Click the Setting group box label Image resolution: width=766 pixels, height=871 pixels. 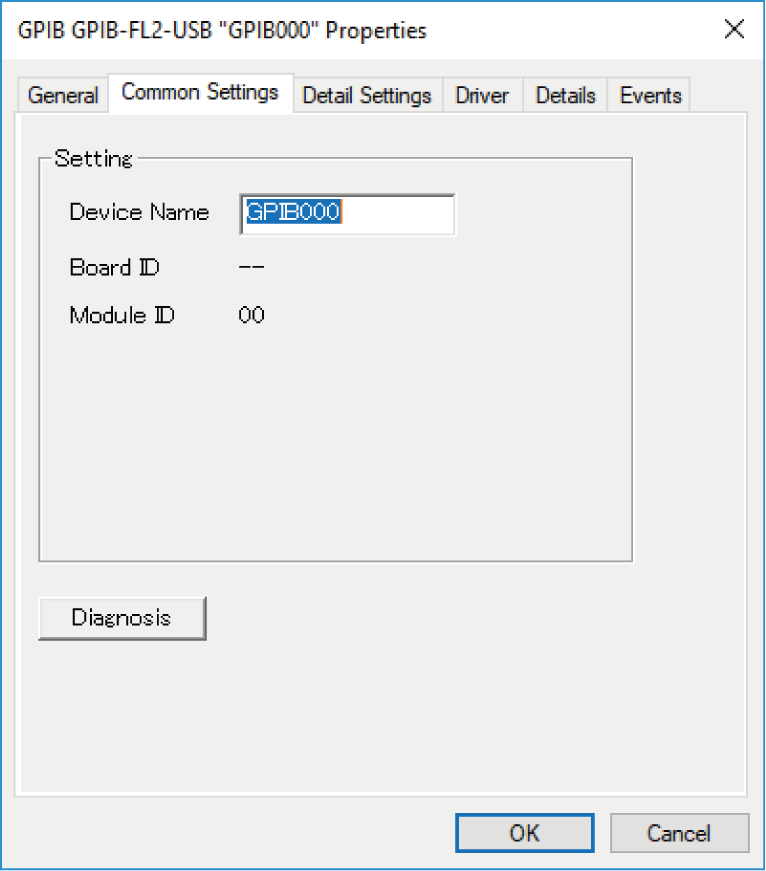click(x=93, y=157)
